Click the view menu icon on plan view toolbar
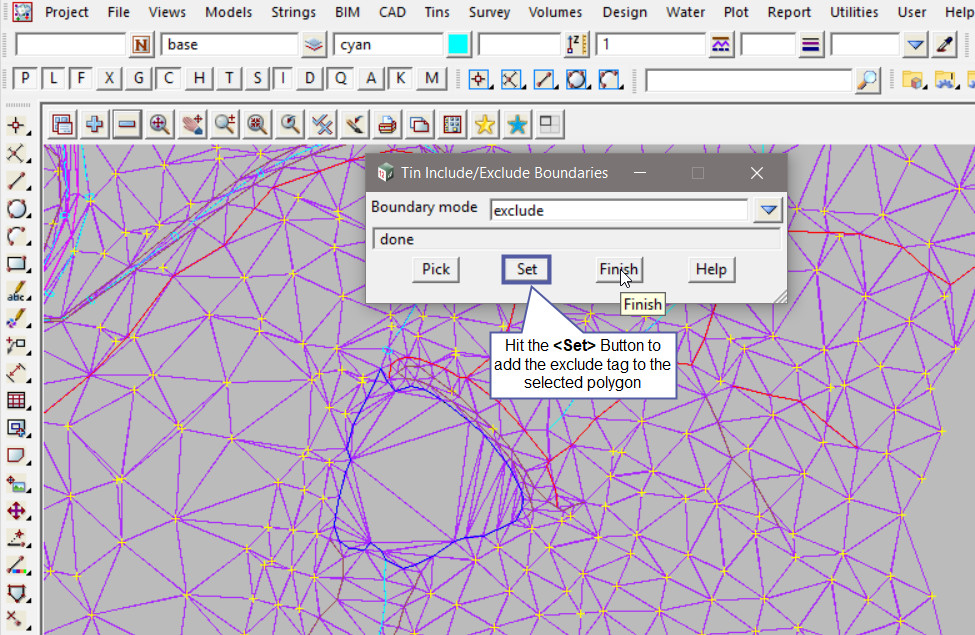Viewport: 975px width, 635px height. pyautogui.click(x=62, y=125)
